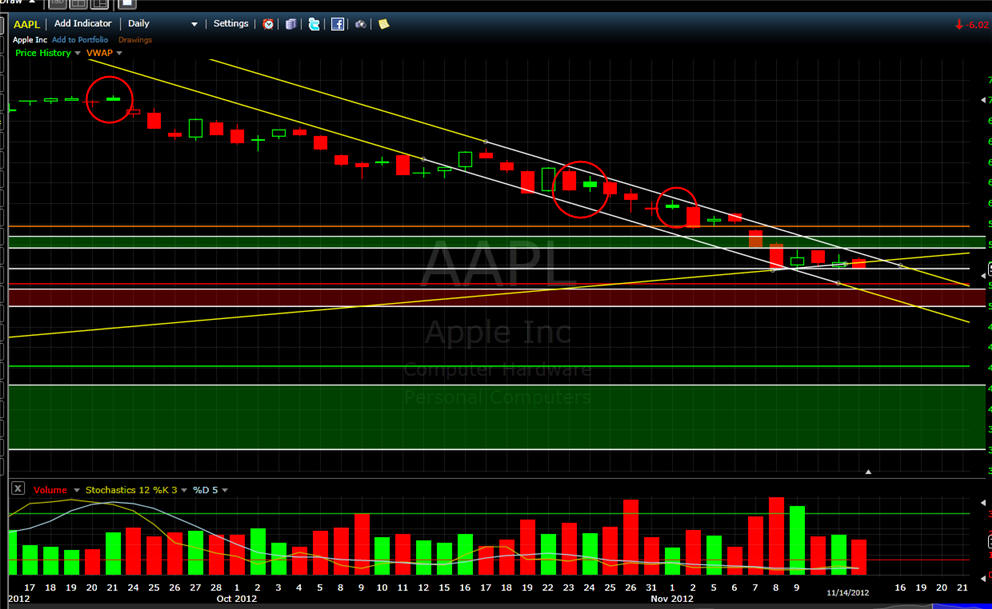Open the VWAP indicator dropdown arrow
Image resolution: width=992 pixels, height=609 pixels.
(x=119, y=53)
